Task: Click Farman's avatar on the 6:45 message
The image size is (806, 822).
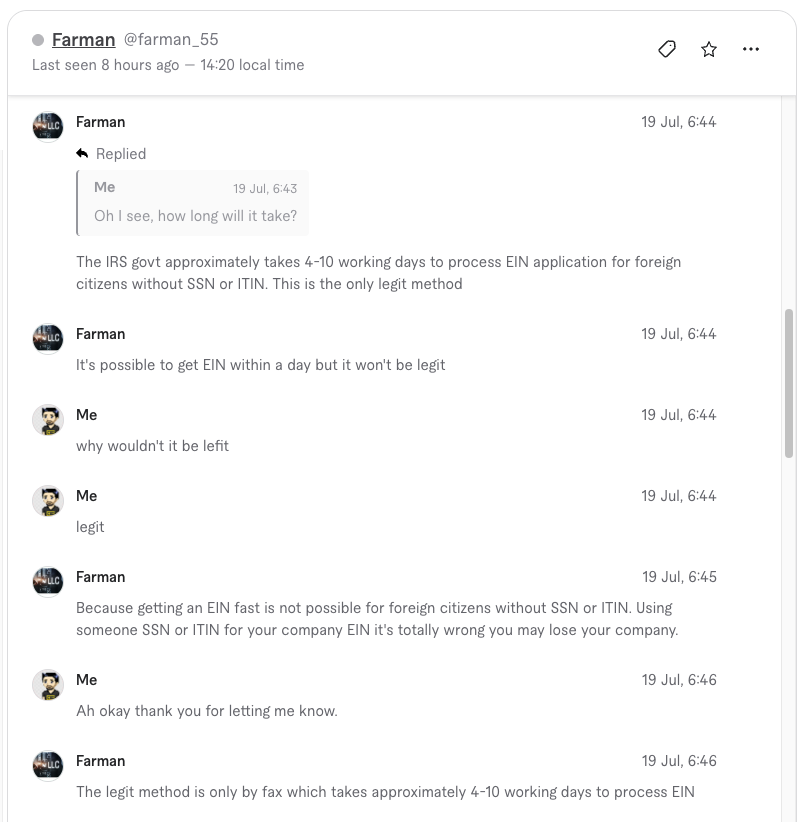Action: coord(48,581)
